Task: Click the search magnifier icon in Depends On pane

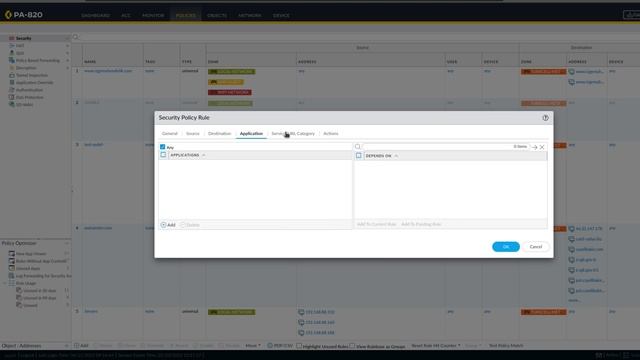Action: (x=358, y=147)
